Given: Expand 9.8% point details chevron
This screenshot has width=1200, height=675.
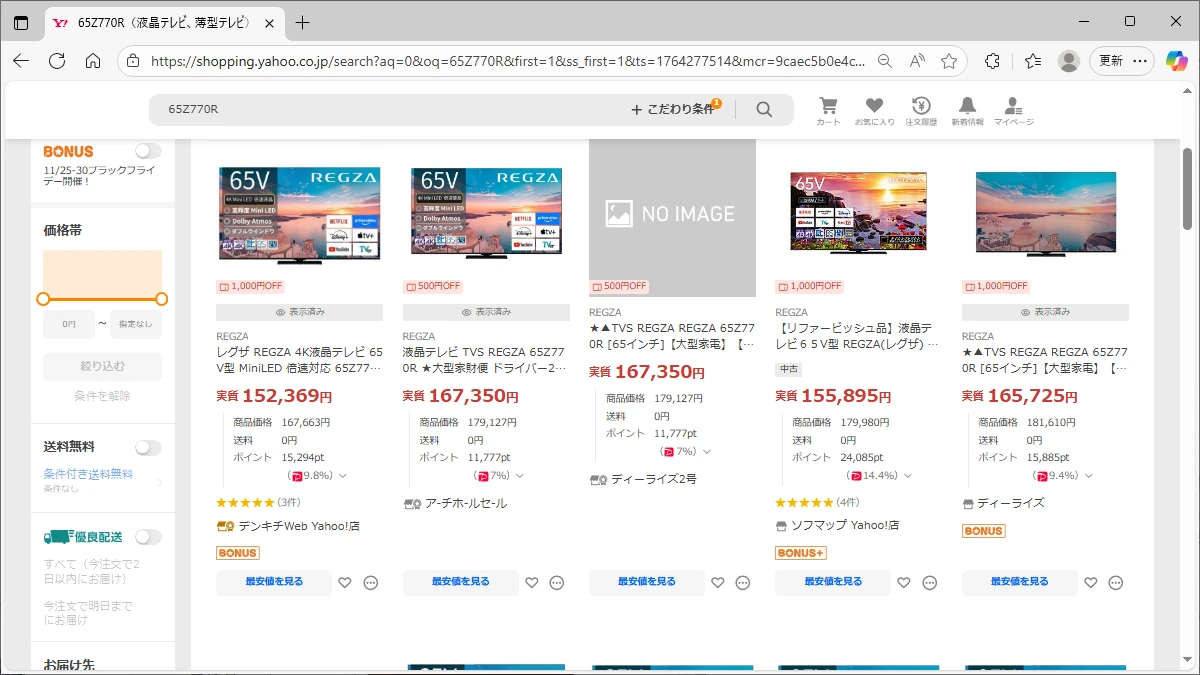Looking at the screenshot, I should [343, 476].
